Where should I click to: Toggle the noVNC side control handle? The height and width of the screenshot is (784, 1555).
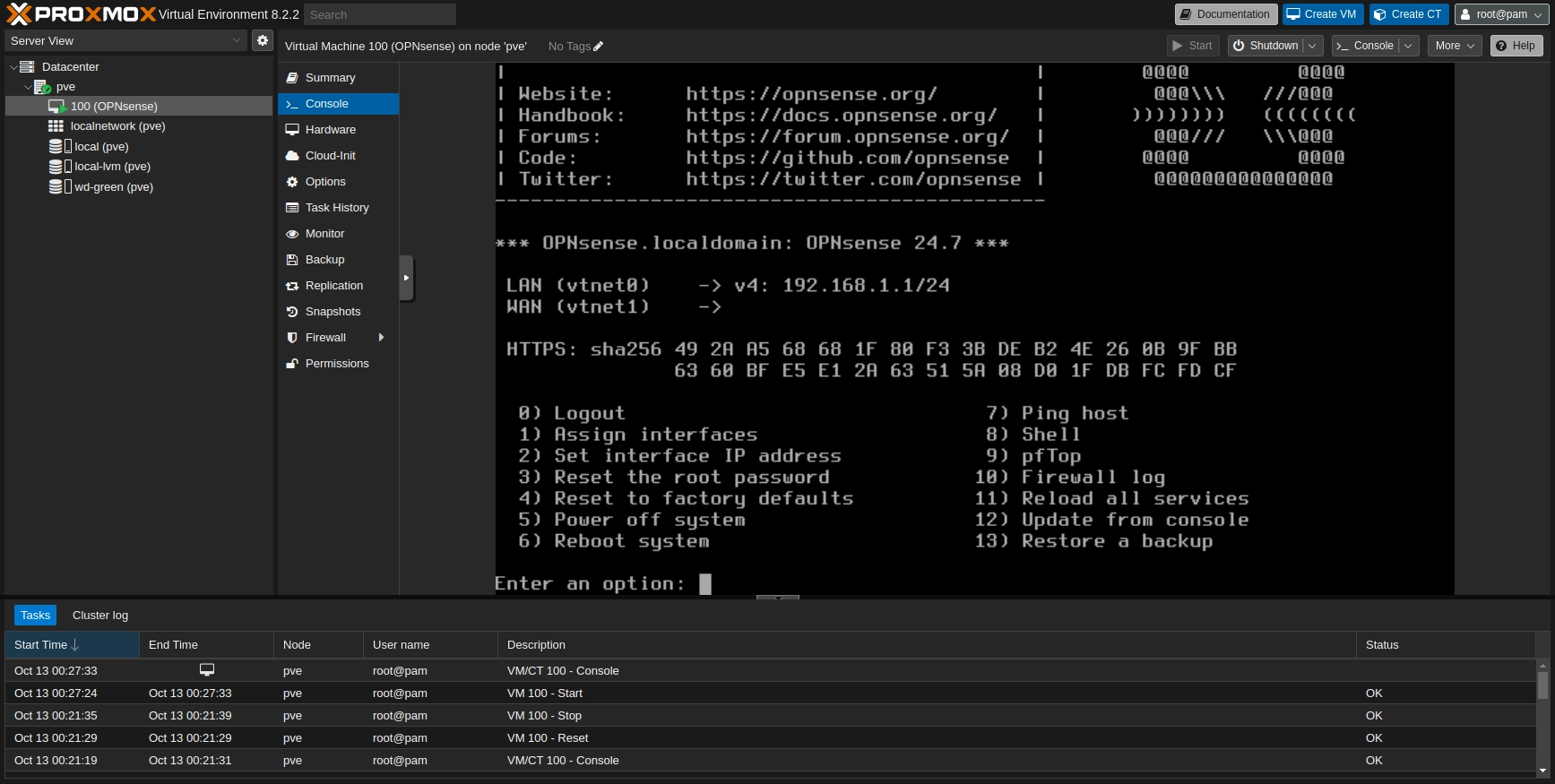[406, 278]
